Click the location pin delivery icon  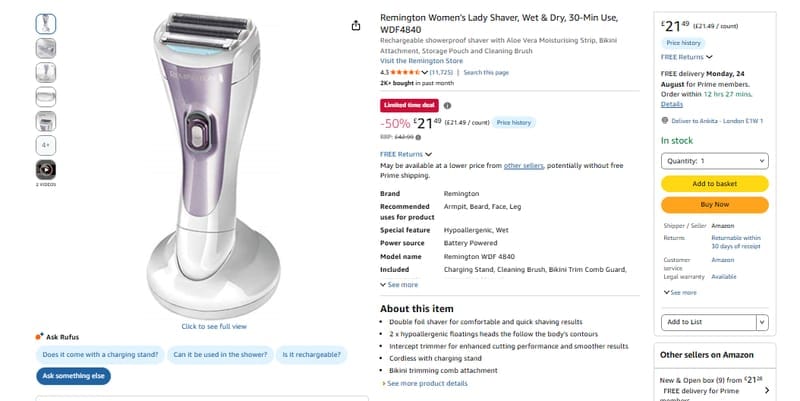[x=665, y=121]
